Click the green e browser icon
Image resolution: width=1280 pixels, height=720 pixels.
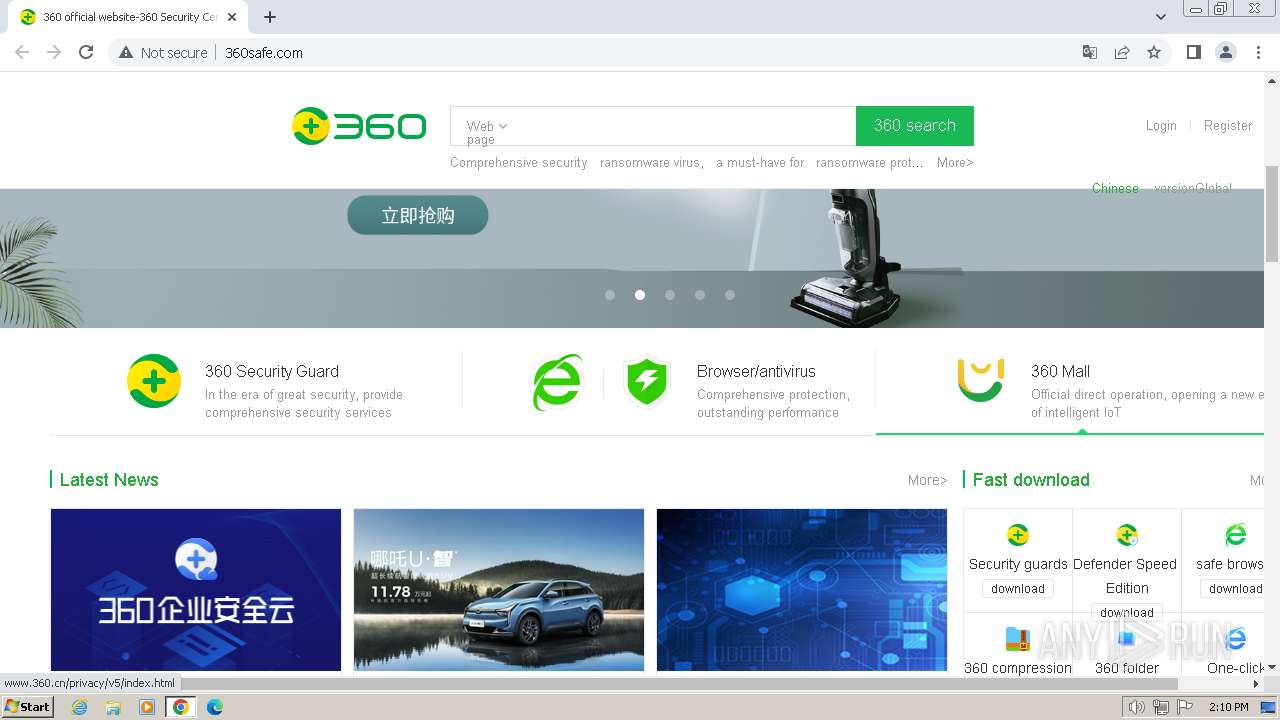pos(557,382)
